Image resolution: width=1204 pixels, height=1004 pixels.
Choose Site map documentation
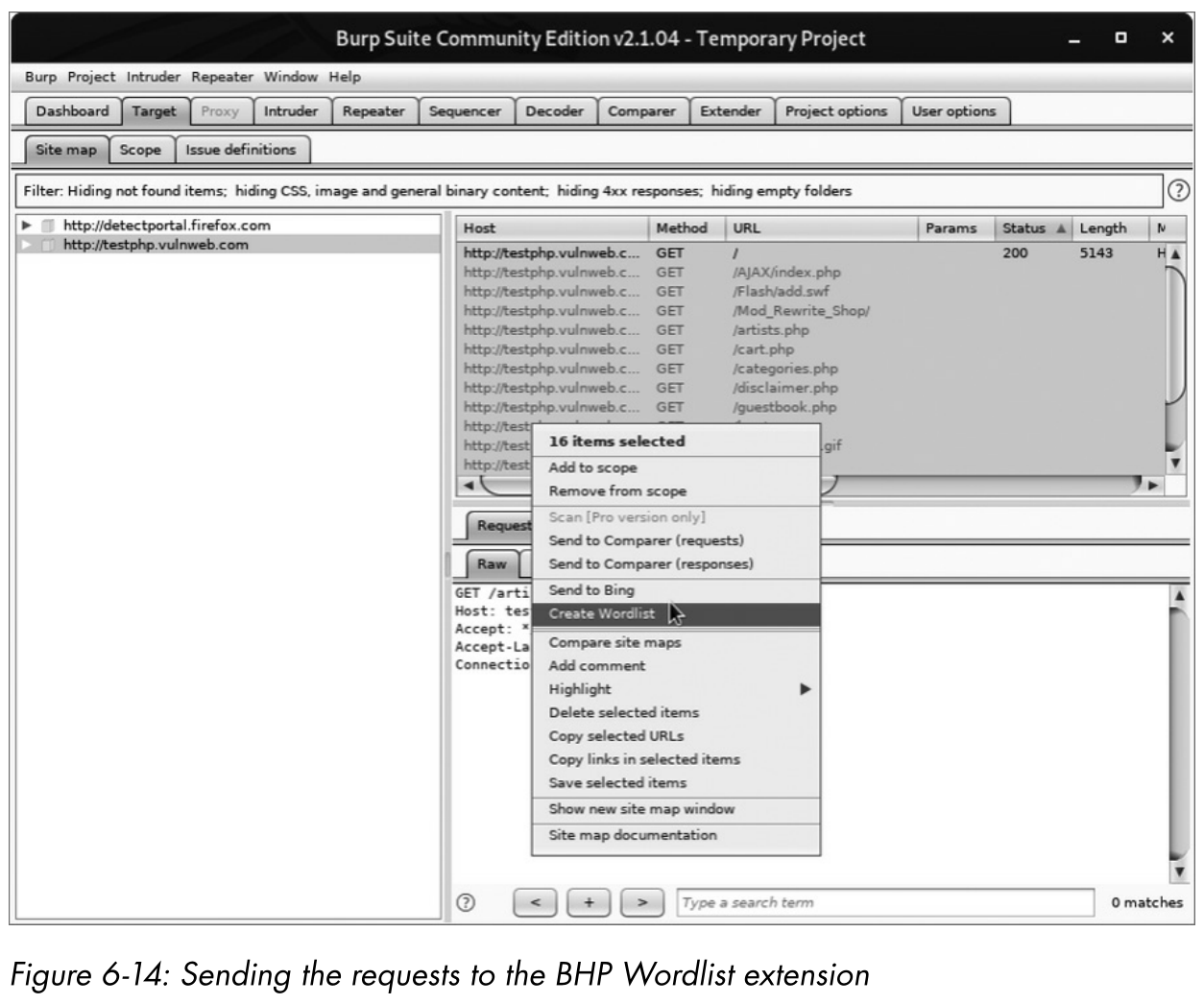[x=676, y=835]
